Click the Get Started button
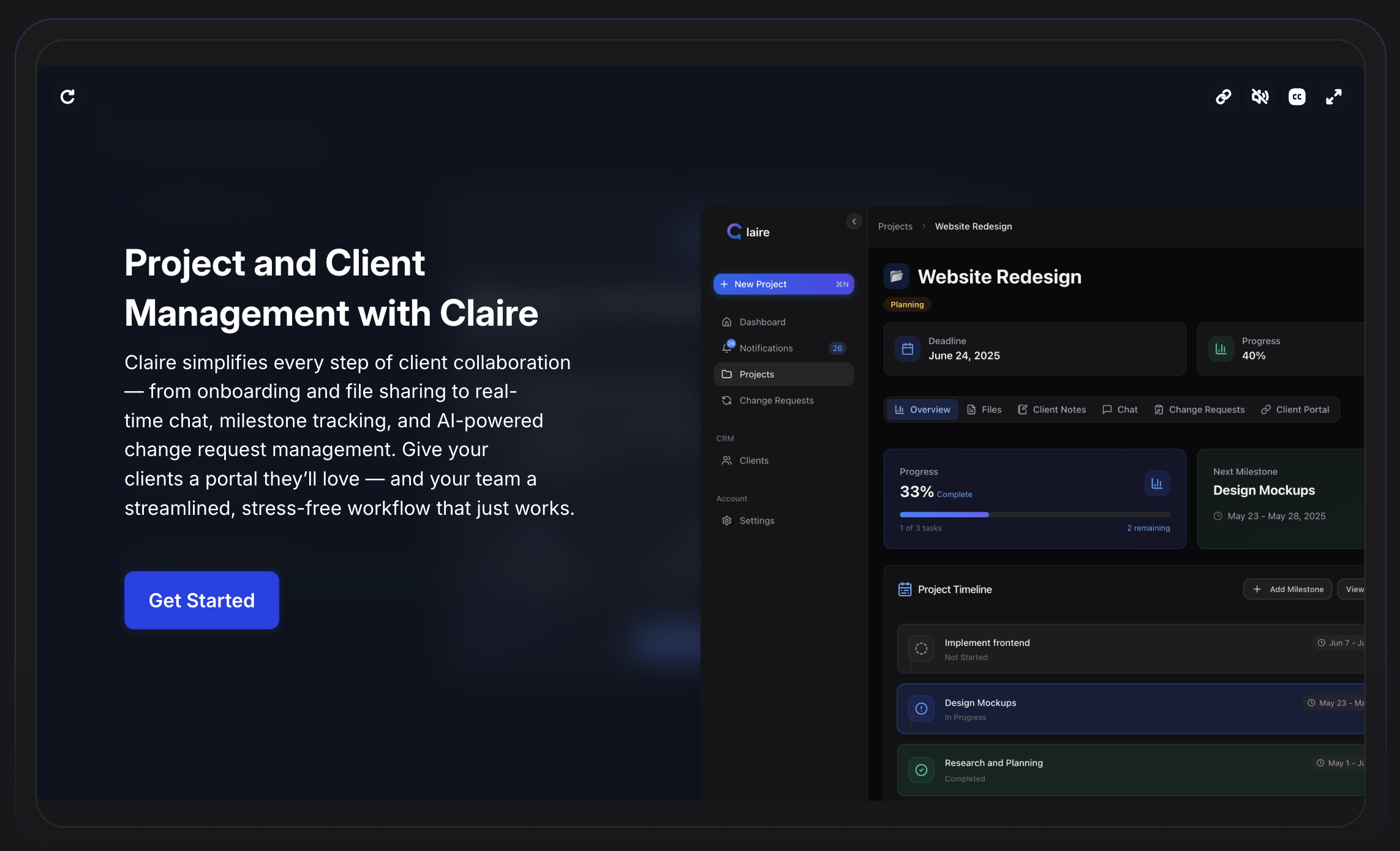The width and height of the screenshot is (1400, 851). [x=201, y=600]
